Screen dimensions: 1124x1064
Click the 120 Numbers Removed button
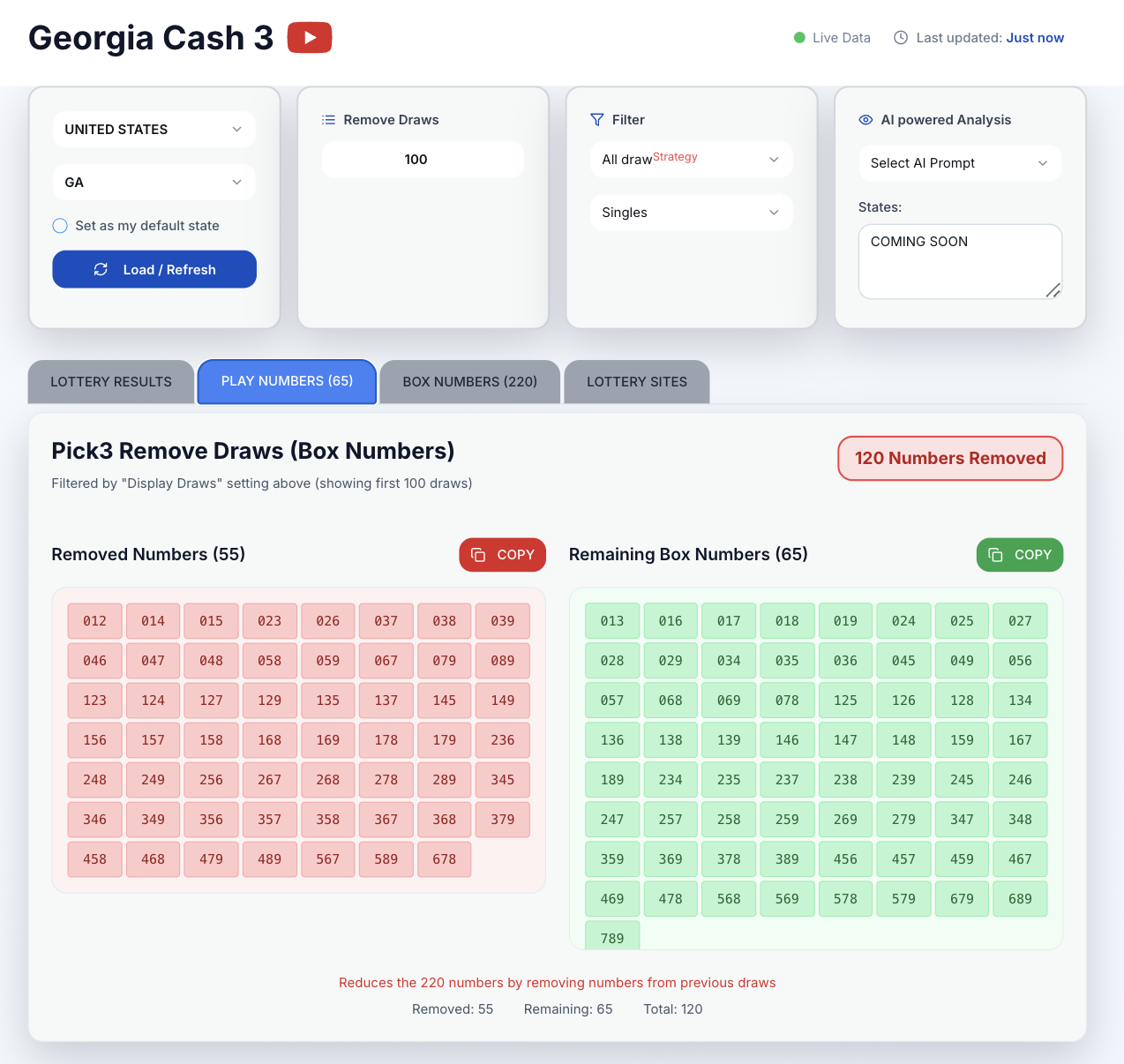[x=950, y=459]
